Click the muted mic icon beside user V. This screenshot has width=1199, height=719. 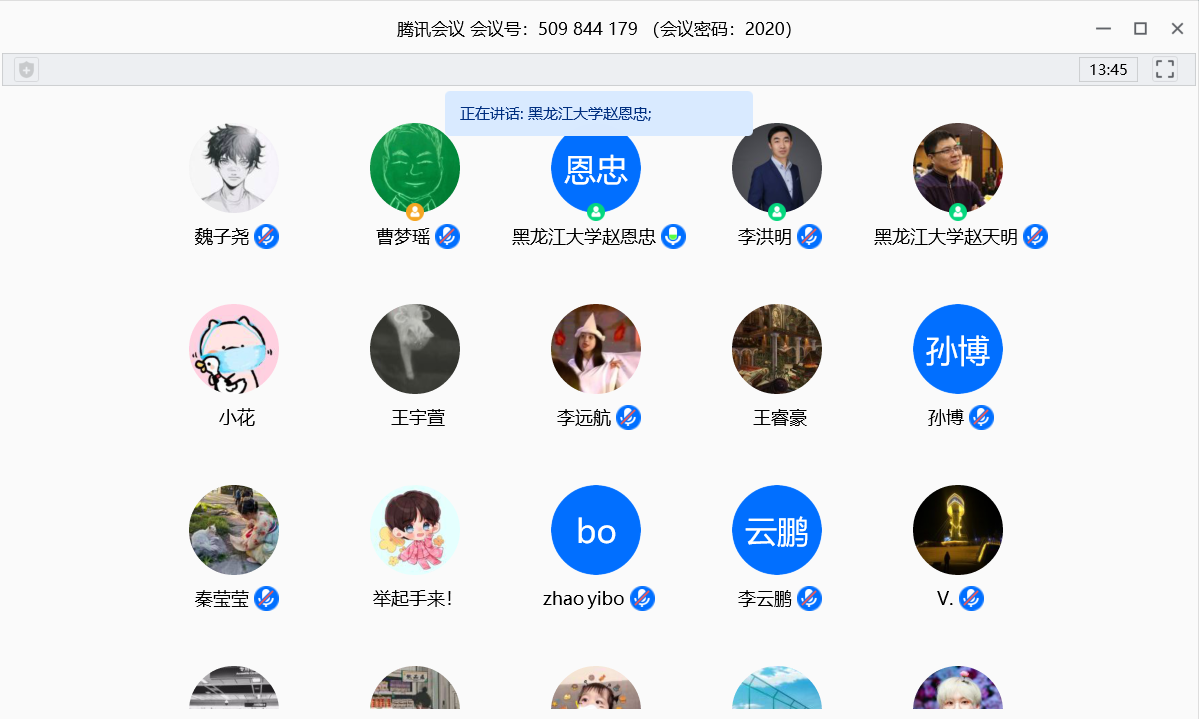(971, 599)
